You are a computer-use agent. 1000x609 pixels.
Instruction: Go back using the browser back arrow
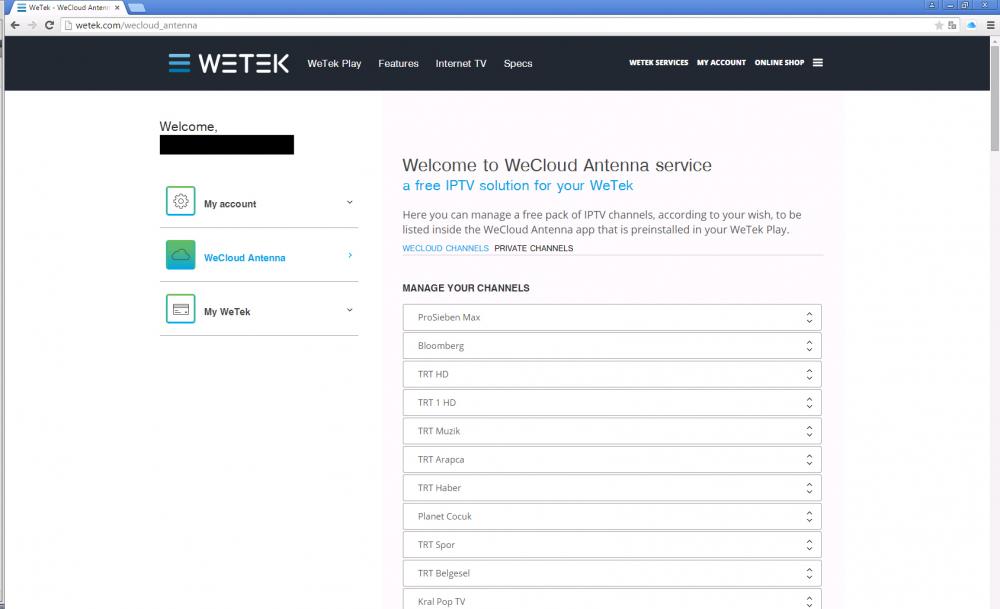[x=14, y=25]
